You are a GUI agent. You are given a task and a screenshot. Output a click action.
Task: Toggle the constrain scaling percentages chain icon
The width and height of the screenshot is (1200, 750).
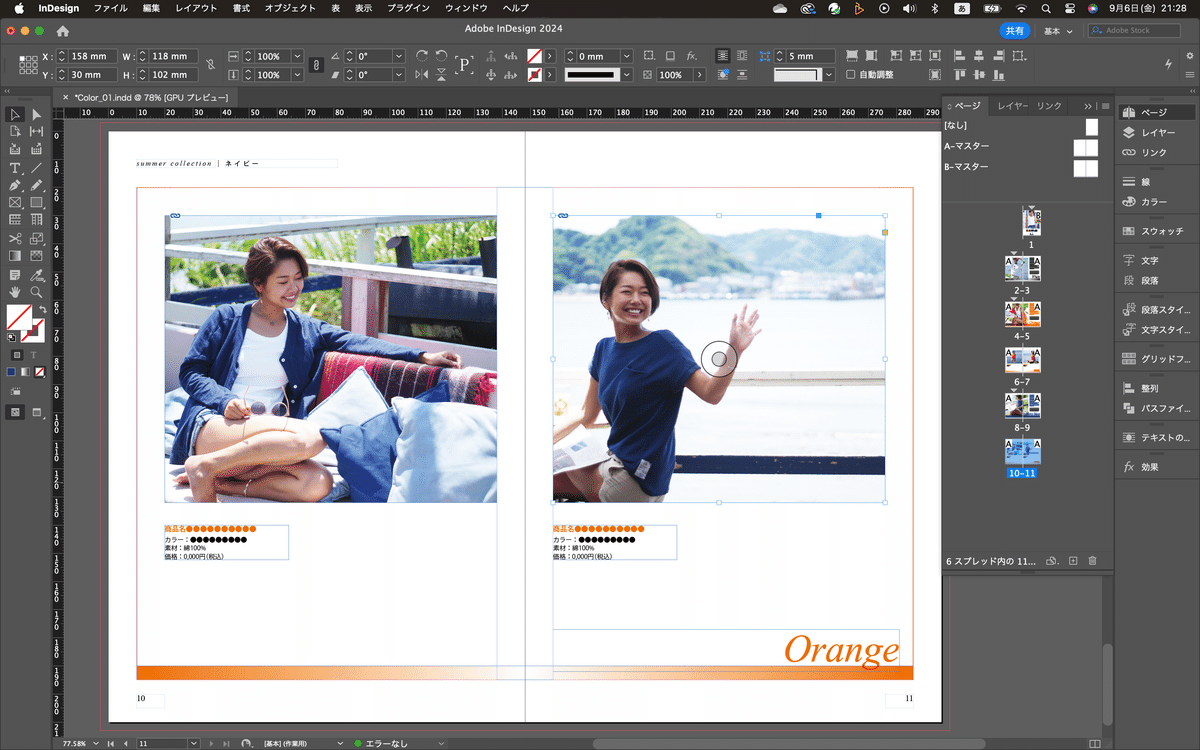point(316,66)
